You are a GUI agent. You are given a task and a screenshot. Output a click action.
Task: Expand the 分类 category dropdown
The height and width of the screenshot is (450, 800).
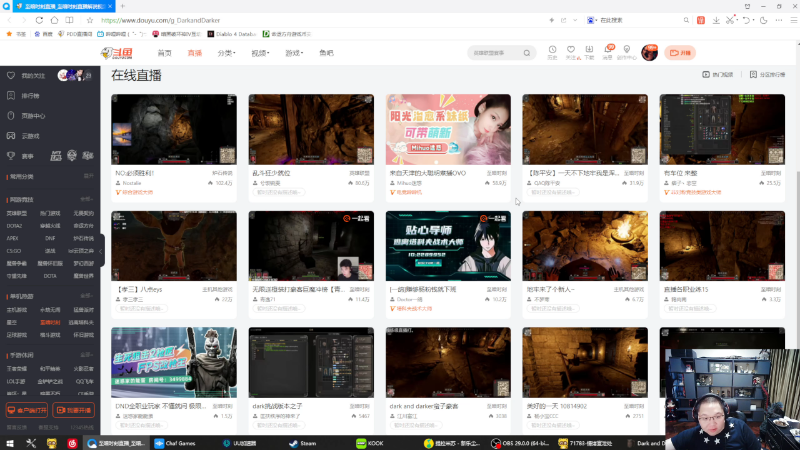227,53
